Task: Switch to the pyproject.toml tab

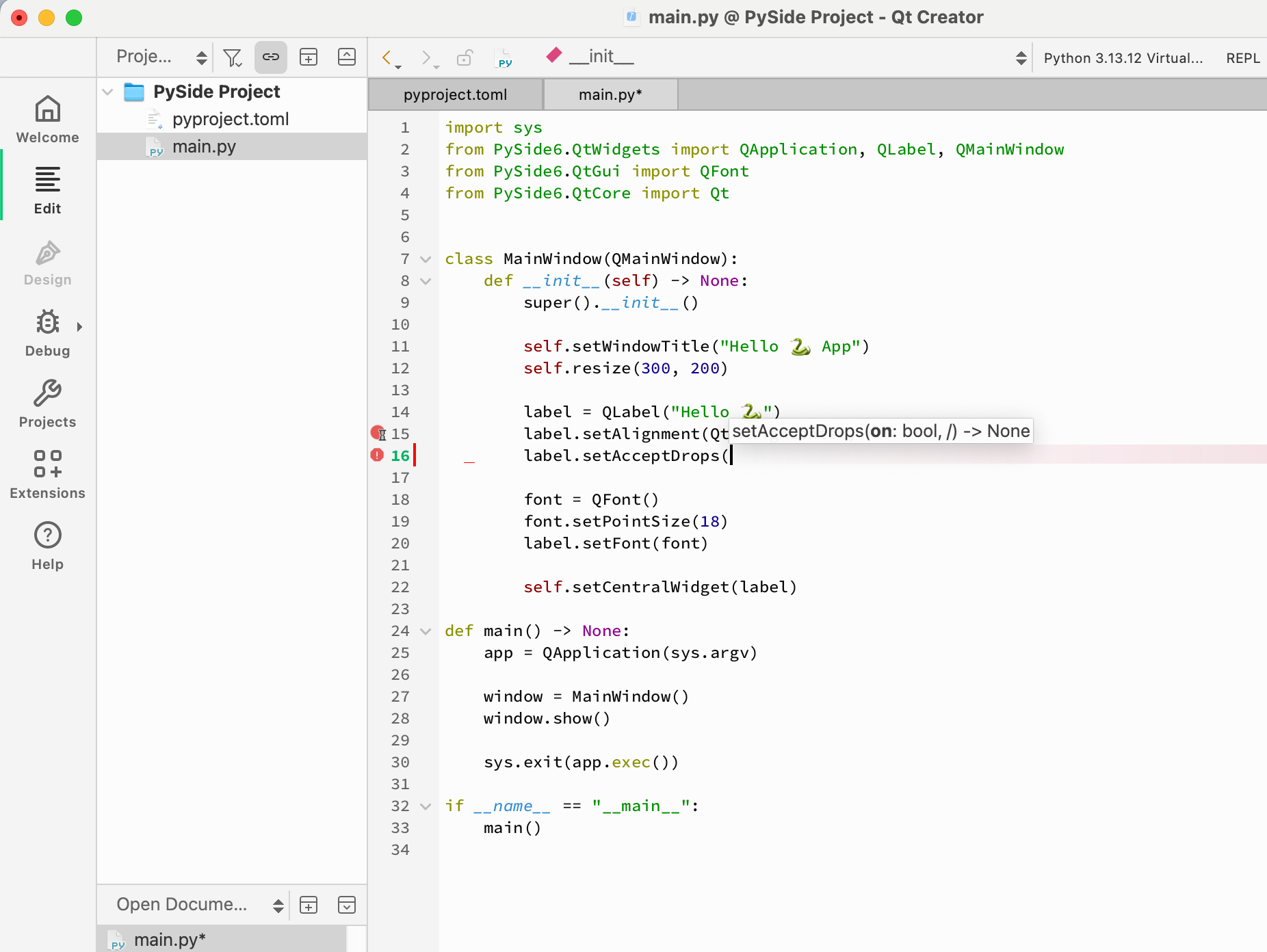Action: (x=455, y=94)
